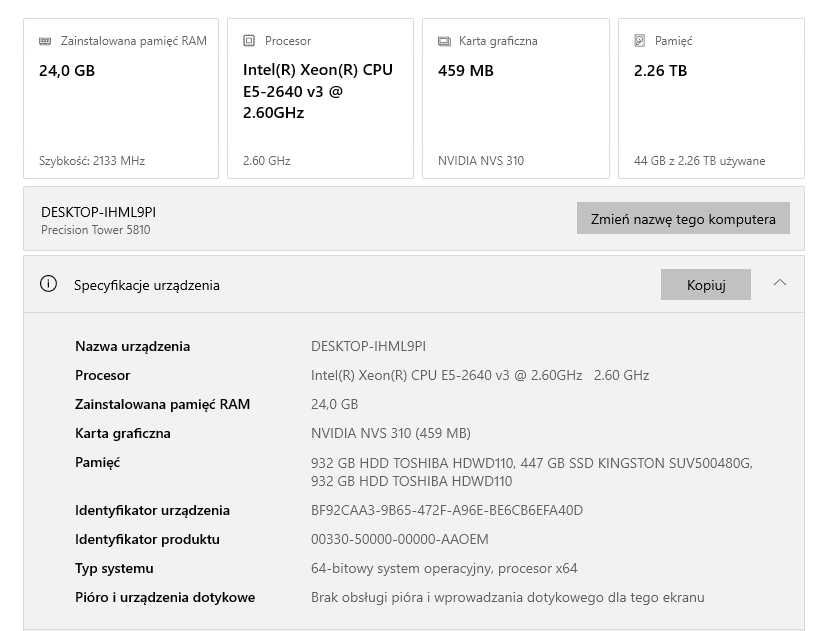Click the storage drive icon

click(x=640, y=41)
